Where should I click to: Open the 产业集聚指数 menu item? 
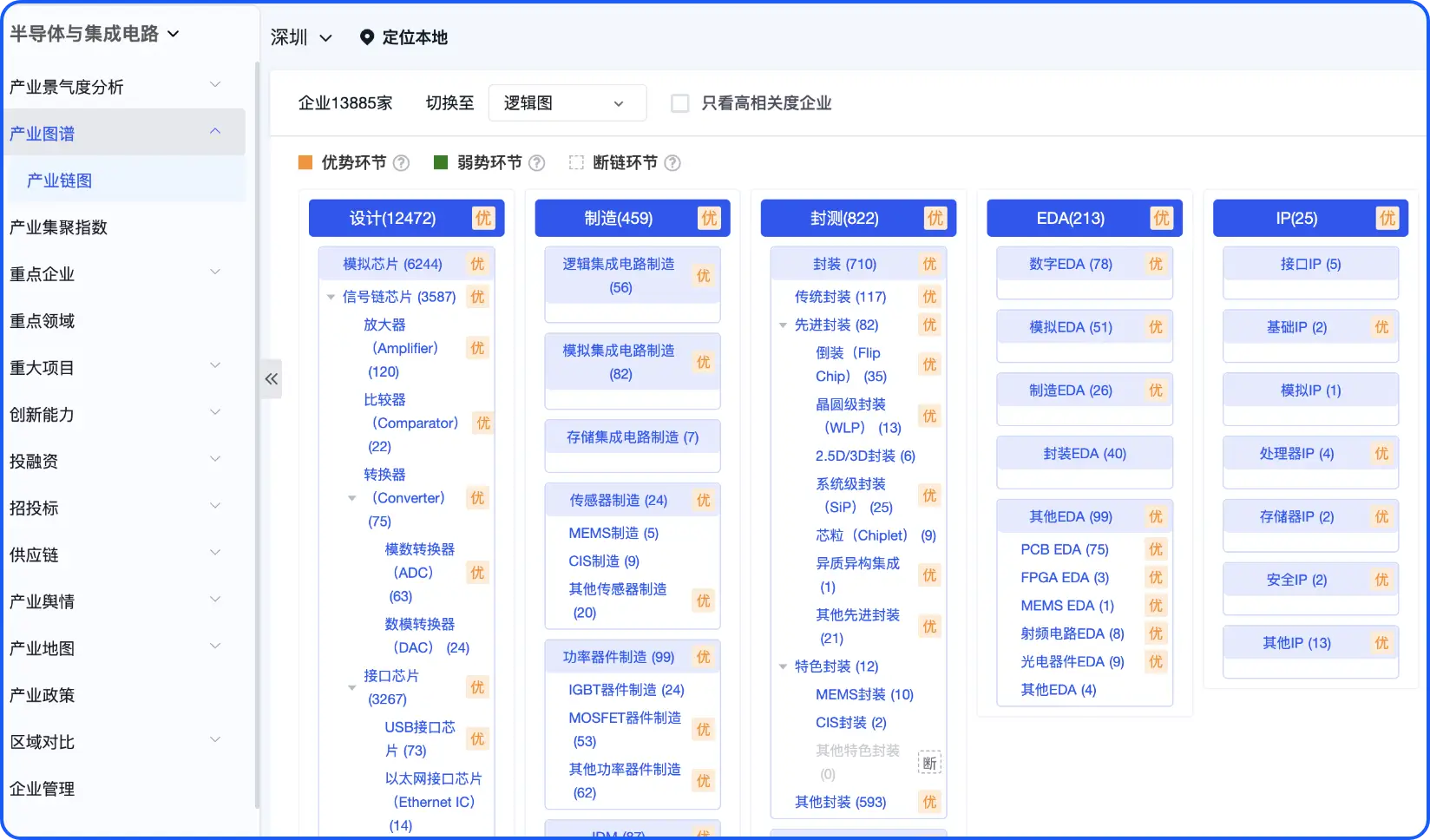pyautogui.click(x=58, y=227)
